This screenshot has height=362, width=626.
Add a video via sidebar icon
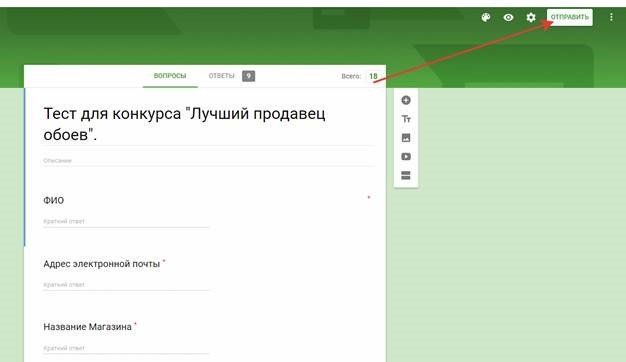406,156
